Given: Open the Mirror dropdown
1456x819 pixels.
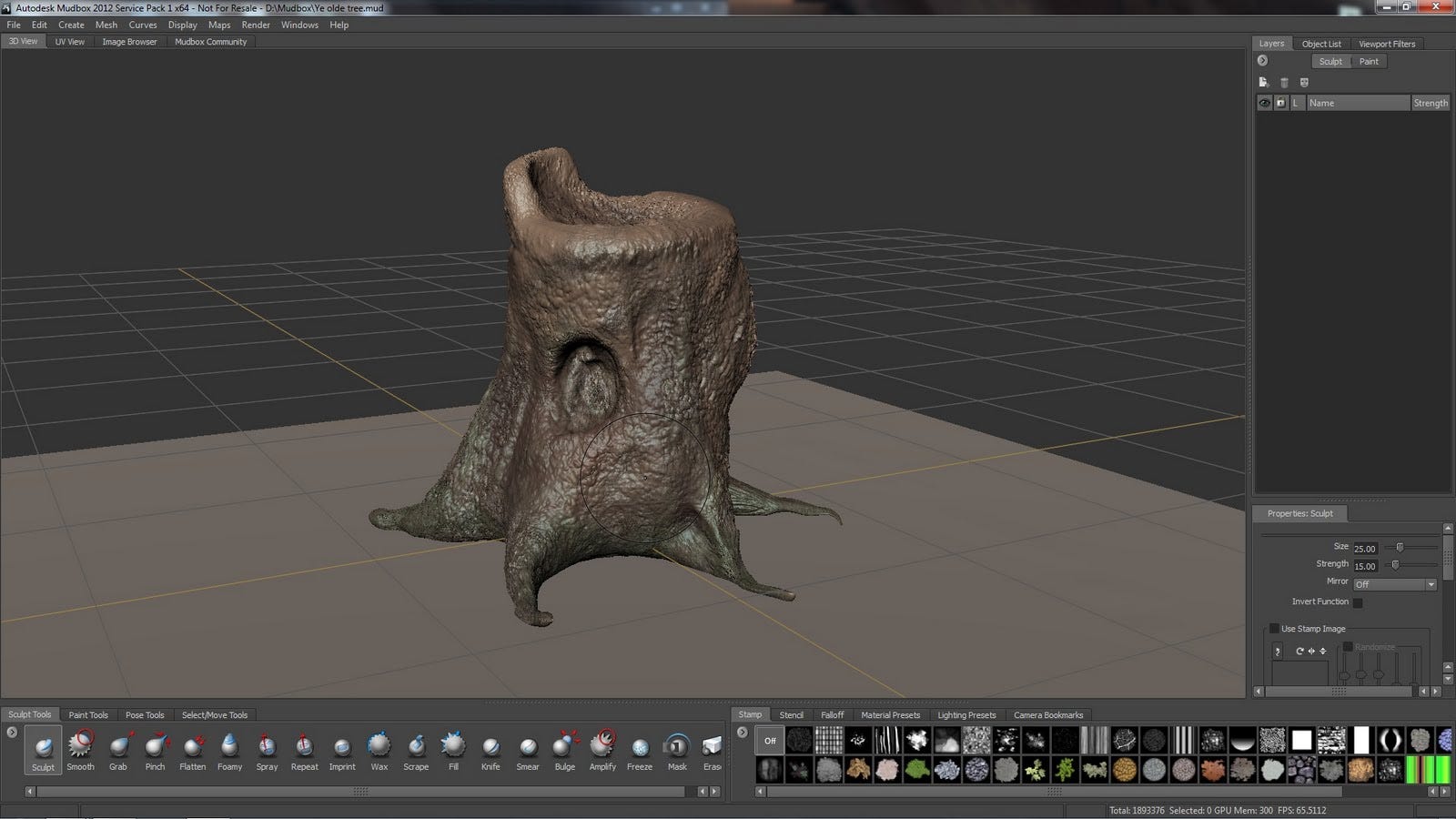Looking at the screenshot, I should pyautogui.click(x=1394, y=584).
